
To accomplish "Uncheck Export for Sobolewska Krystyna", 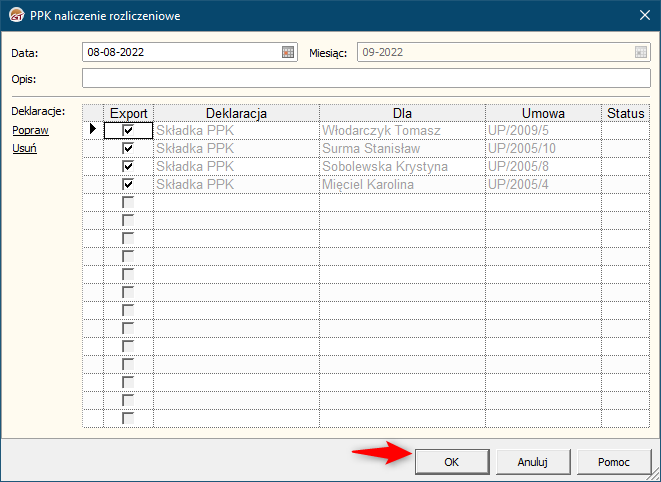I will [128, 166].
